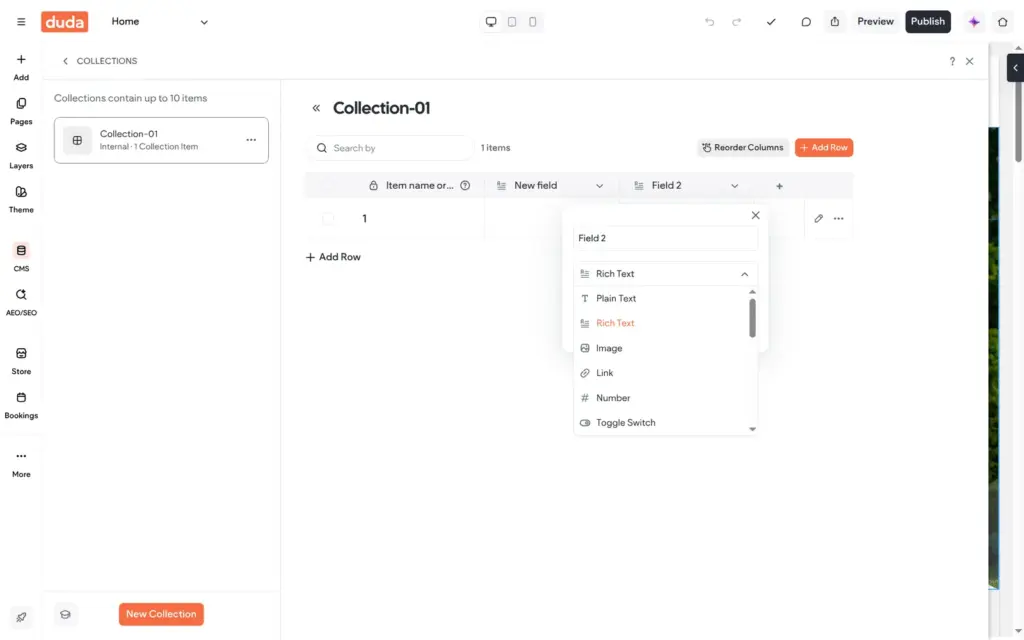Open the Pages panel
The image size is (1024, 640).
tap(21, 112)
